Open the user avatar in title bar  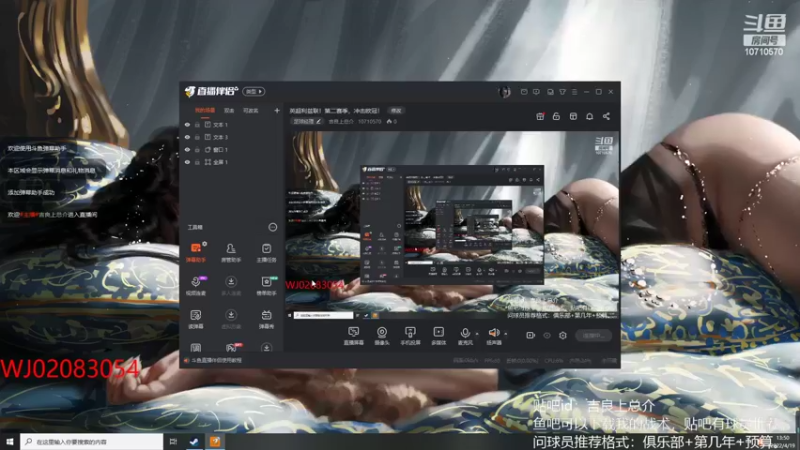click(504, 92)
